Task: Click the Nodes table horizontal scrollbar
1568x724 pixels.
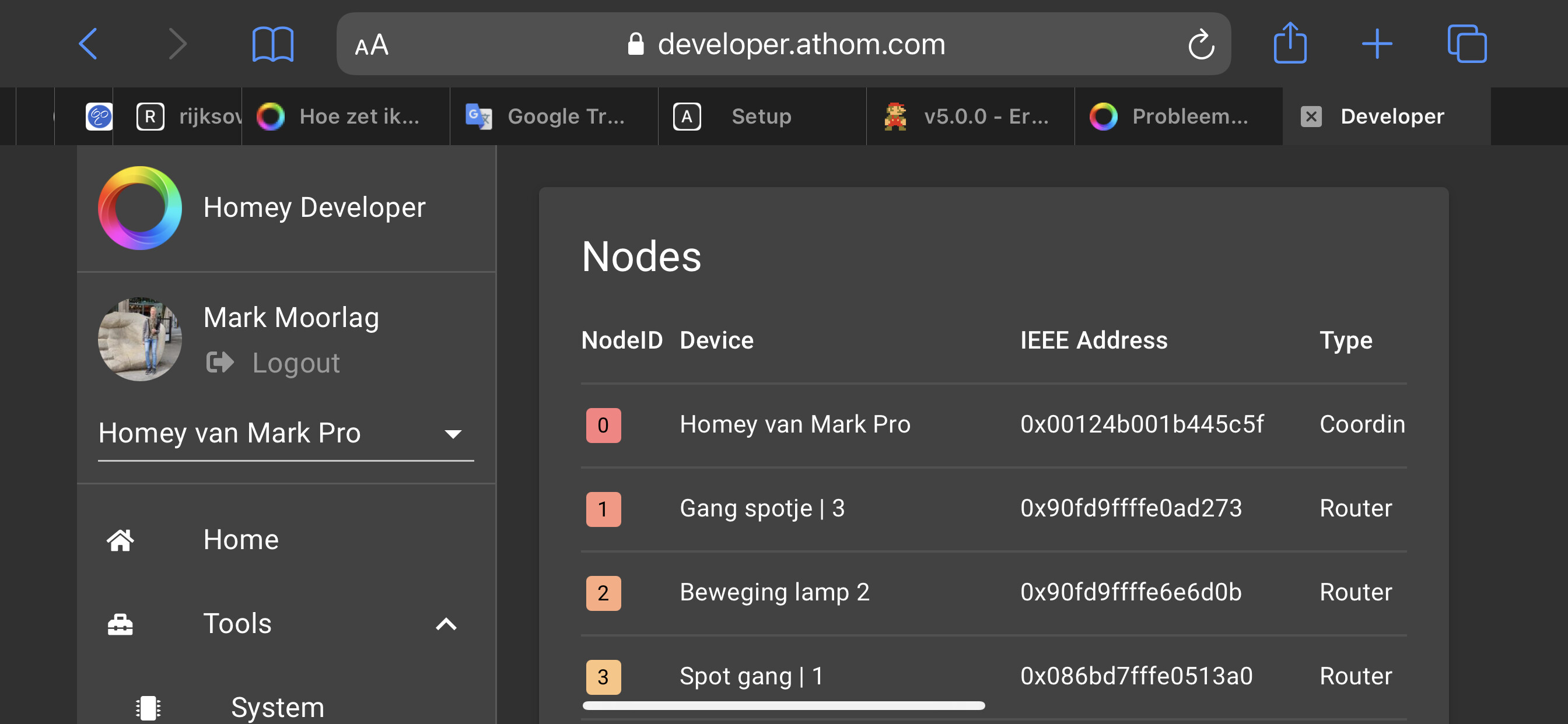Action: [x=783, y=705]
